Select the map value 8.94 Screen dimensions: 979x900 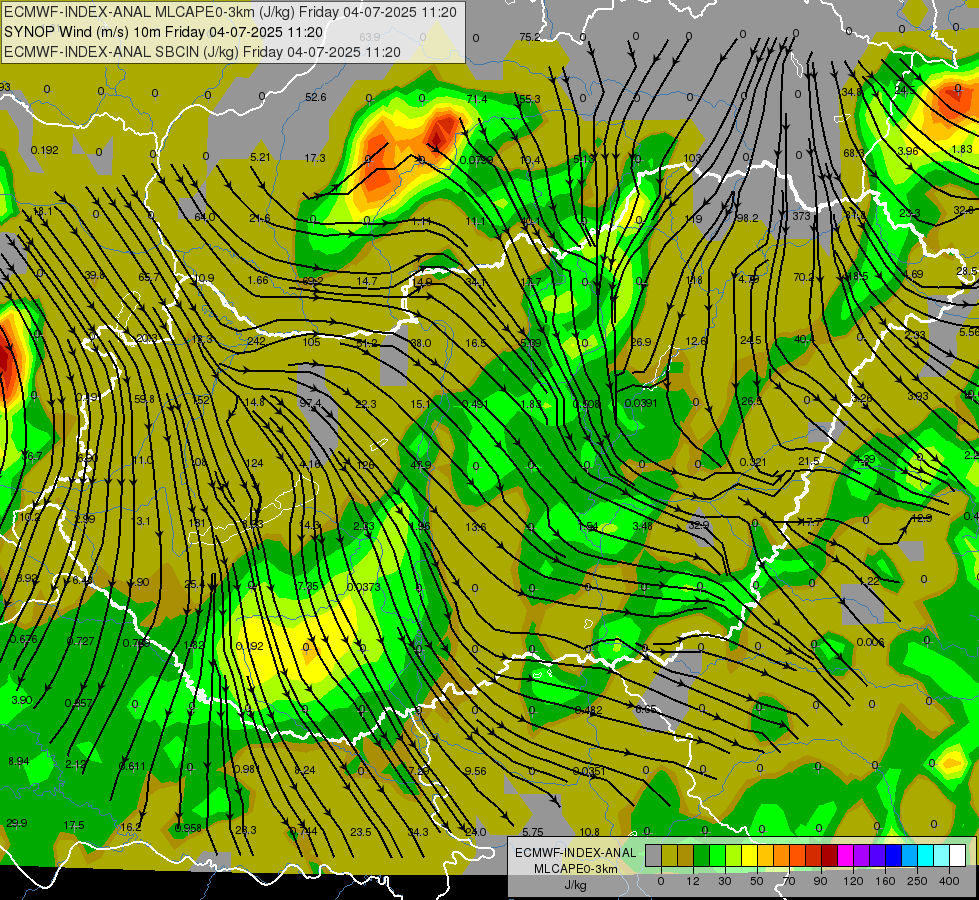[19, 761]
